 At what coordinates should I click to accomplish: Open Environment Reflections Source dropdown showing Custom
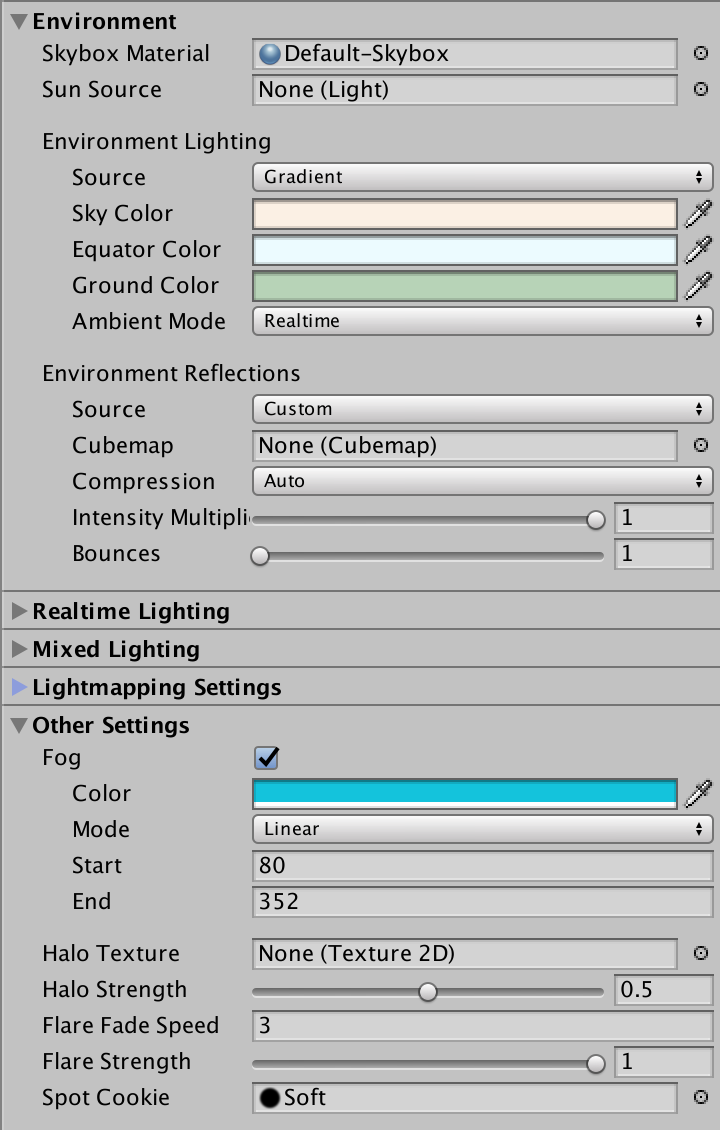pyautogui.click(x=482, y=409)
